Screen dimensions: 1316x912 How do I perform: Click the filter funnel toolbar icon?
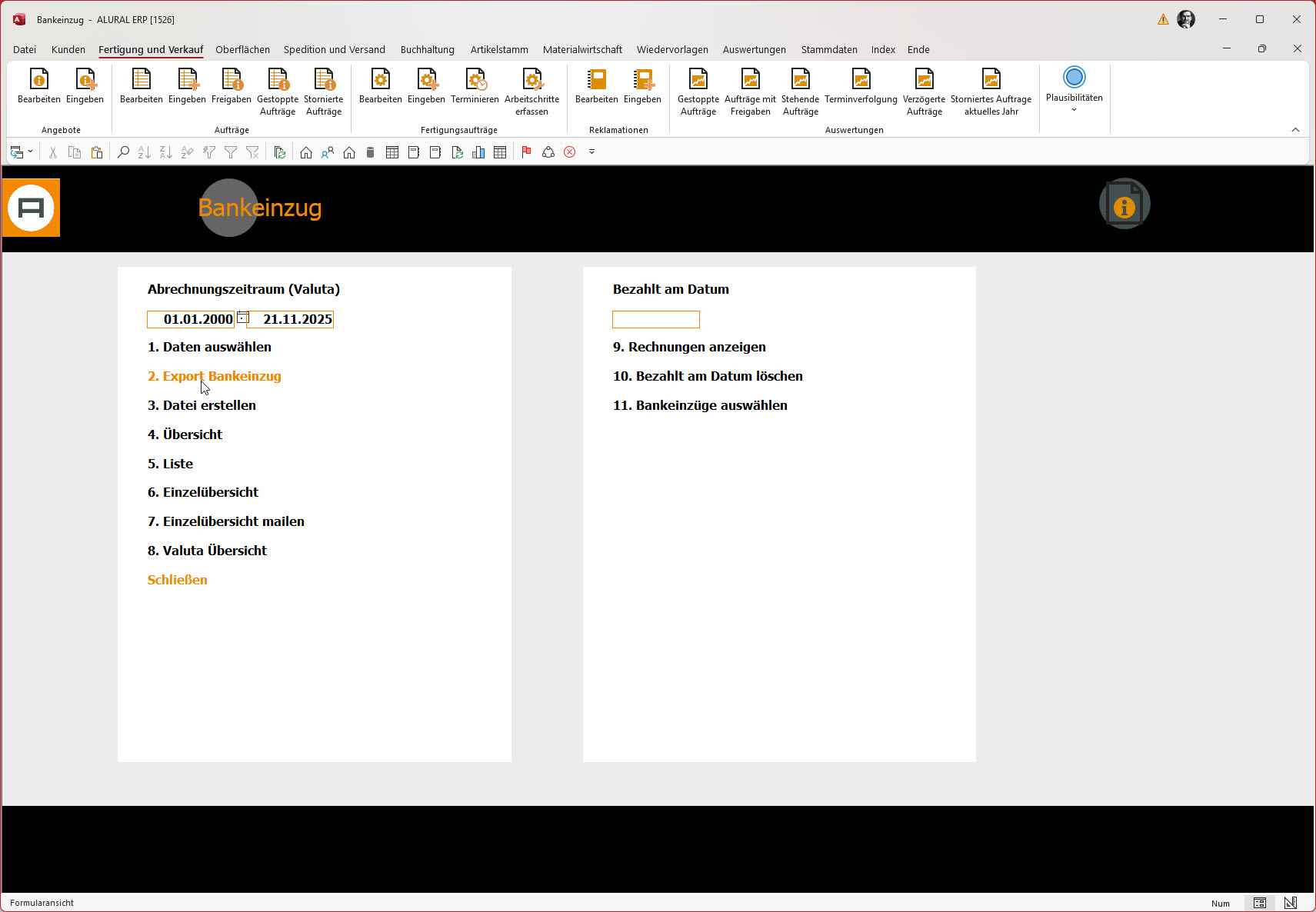pos(231,152)
